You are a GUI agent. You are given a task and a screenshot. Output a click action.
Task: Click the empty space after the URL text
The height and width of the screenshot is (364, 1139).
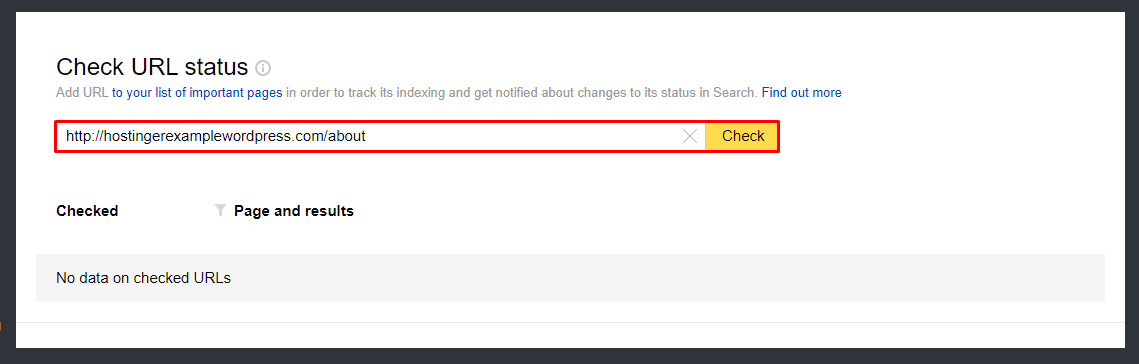(x=523, y=136)
